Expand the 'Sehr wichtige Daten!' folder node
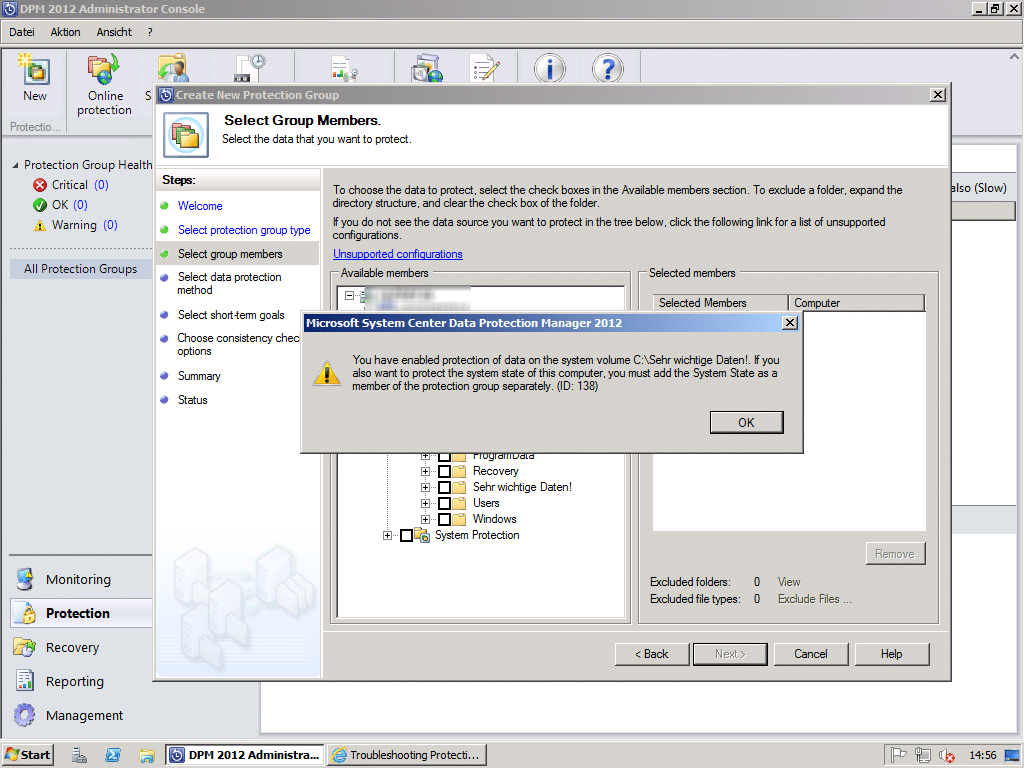The width and height of the screenshot is (1024, 768). (425, 487)
